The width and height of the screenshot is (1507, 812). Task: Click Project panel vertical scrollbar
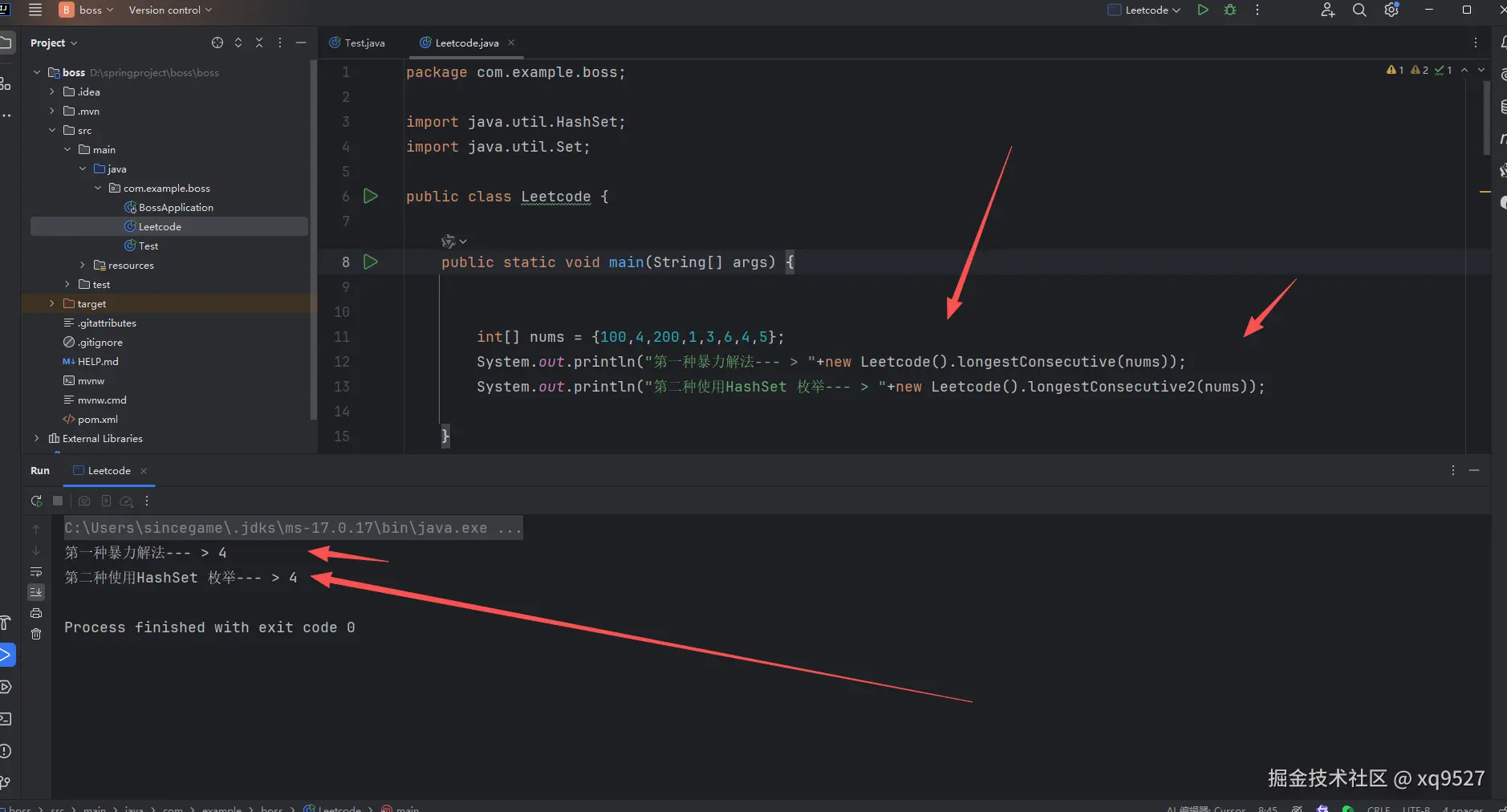(x=313, y=241)
